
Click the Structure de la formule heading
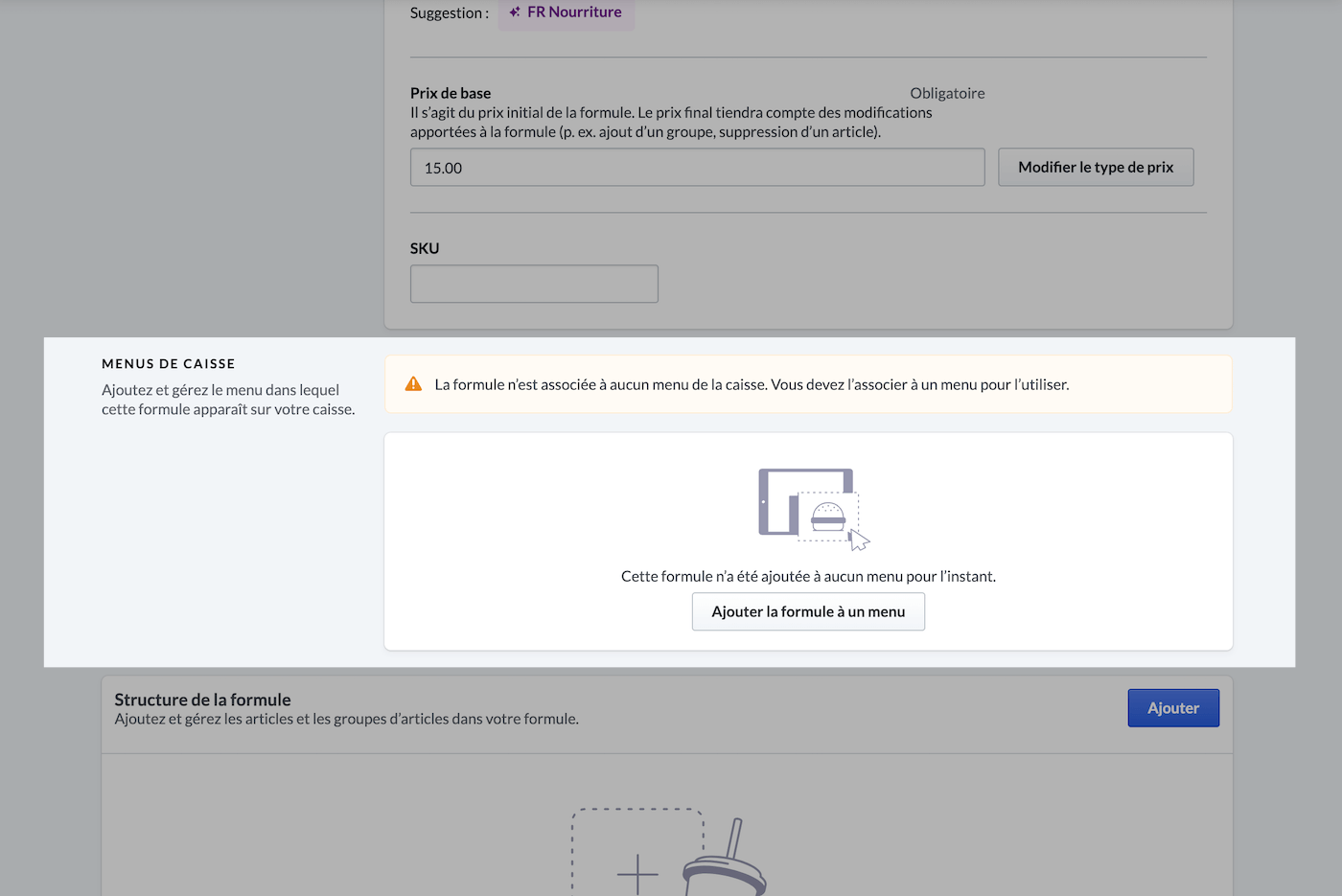point(202,700)
